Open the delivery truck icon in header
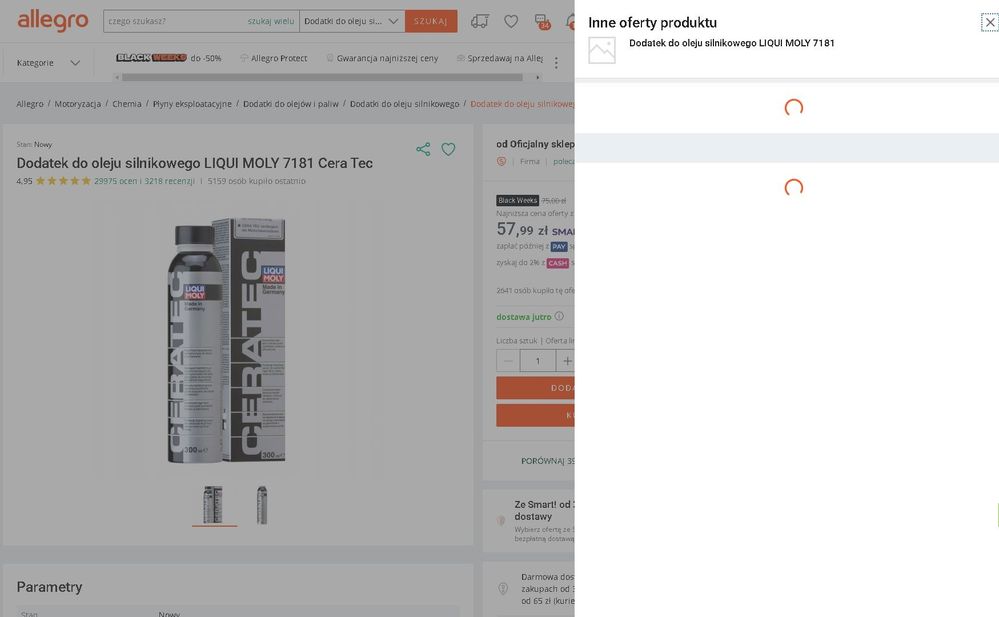Viewport: 999px width, 617px height. (x=480, y=21)
